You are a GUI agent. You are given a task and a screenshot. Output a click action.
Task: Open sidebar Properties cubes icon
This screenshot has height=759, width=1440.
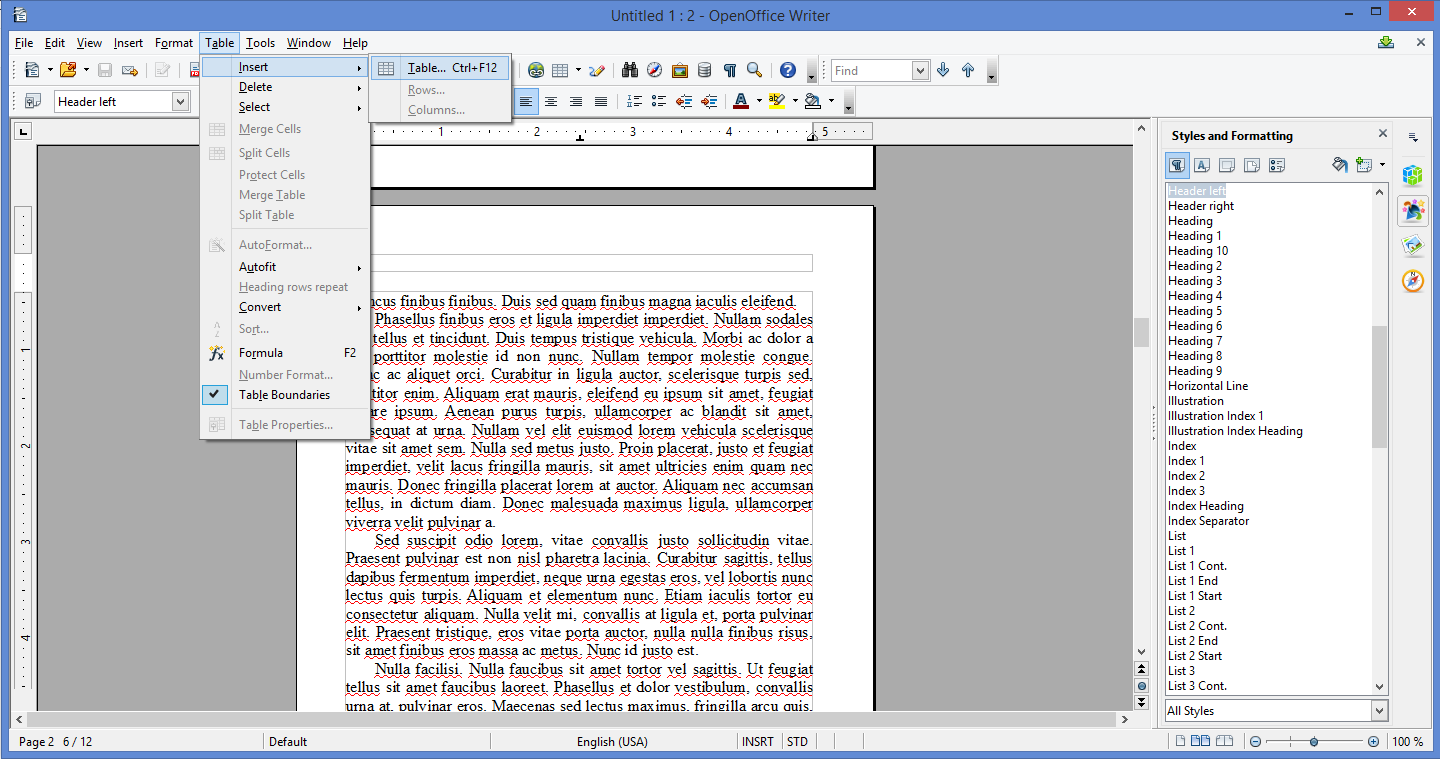pyautogui.click(x=1413, y=175)
